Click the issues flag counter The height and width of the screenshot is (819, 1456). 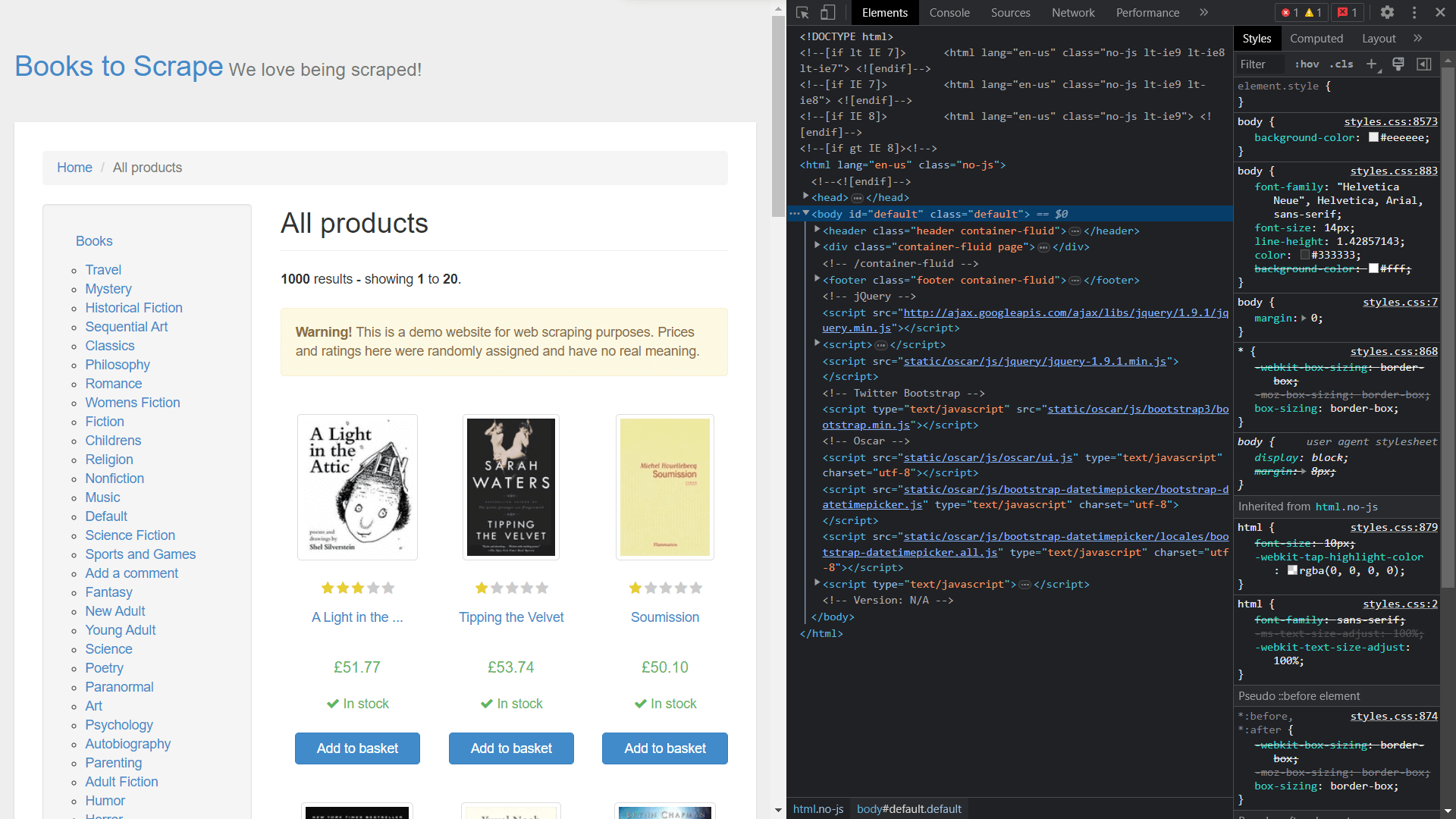click(x=1347, y=13)
